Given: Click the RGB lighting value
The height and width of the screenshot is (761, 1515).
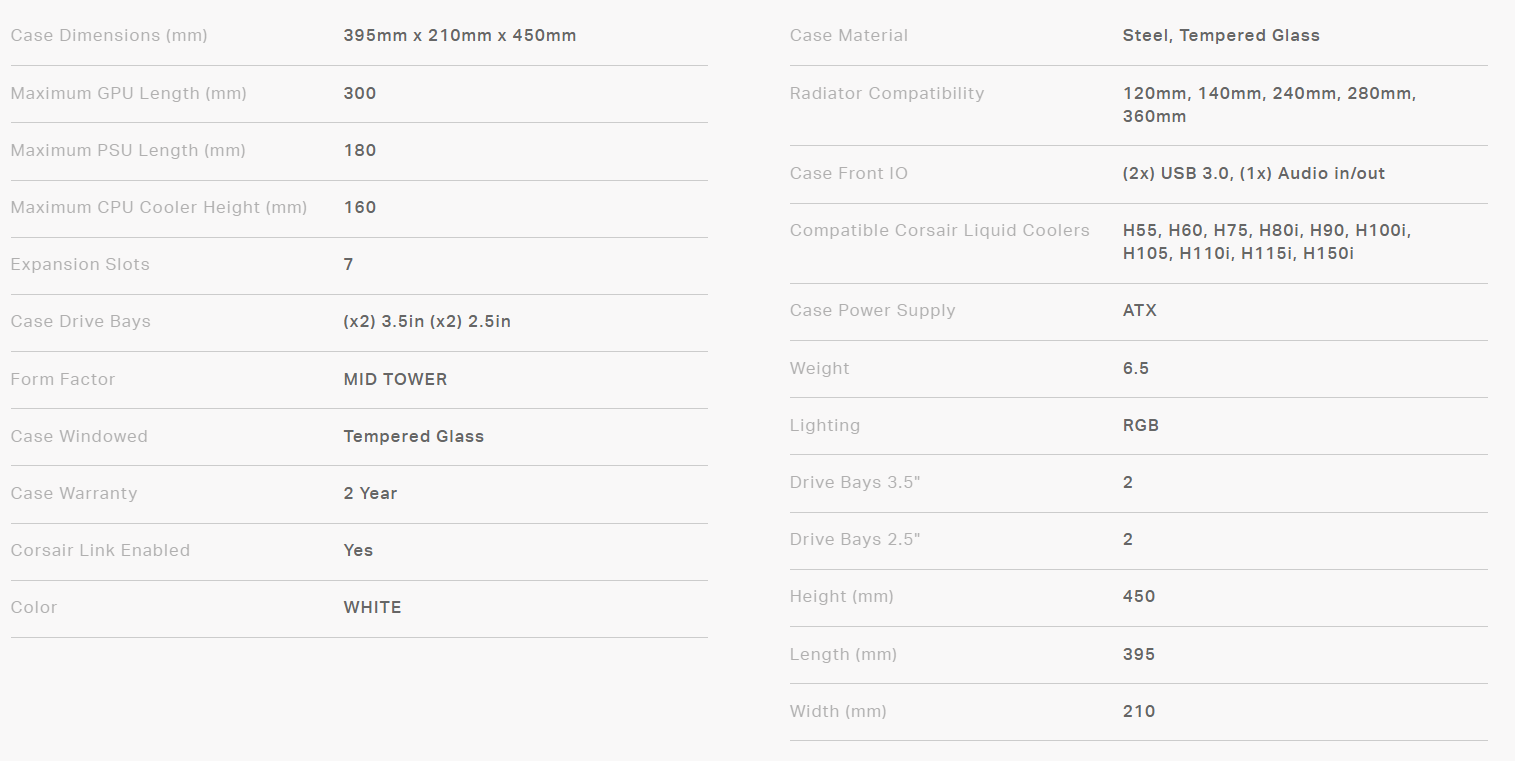Looking at the screenshot, I should point(1141,426).
